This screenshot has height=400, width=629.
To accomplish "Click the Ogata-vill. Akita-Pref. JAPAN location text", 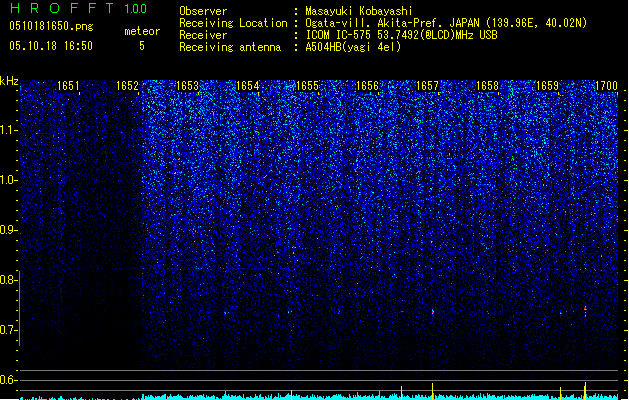I will click(x=446, y=23).
